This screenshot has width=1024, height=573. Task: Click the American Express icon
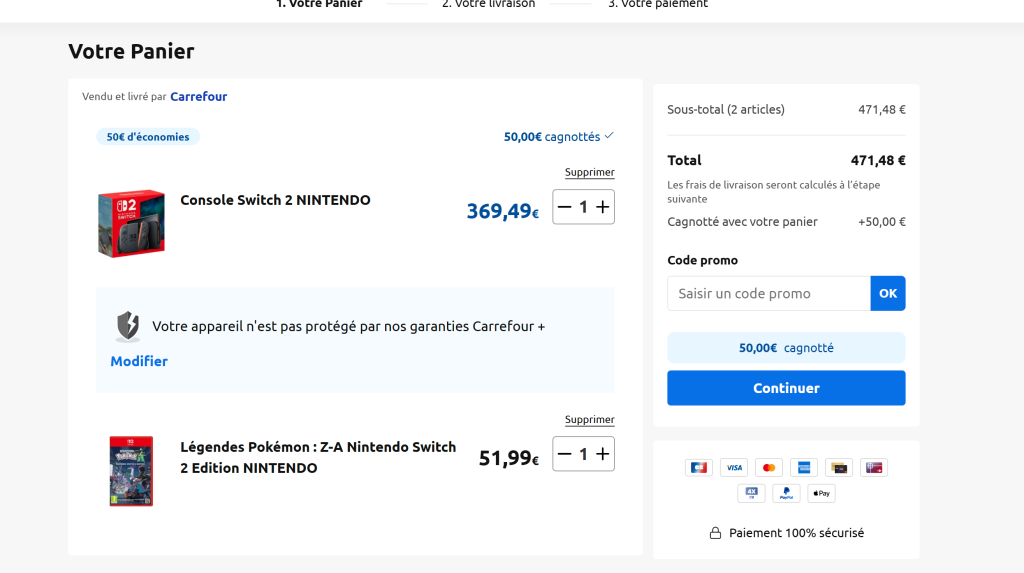click(x=803, y=468)
